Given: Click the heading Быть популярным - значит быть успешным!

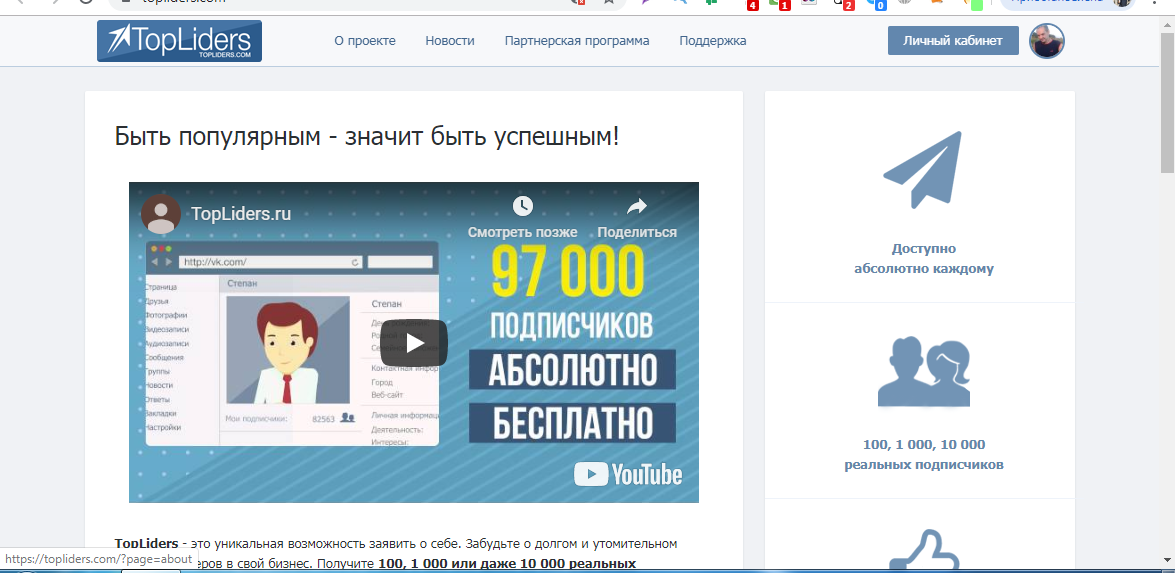Looking at the screenshot, I should tap(367, 136).
